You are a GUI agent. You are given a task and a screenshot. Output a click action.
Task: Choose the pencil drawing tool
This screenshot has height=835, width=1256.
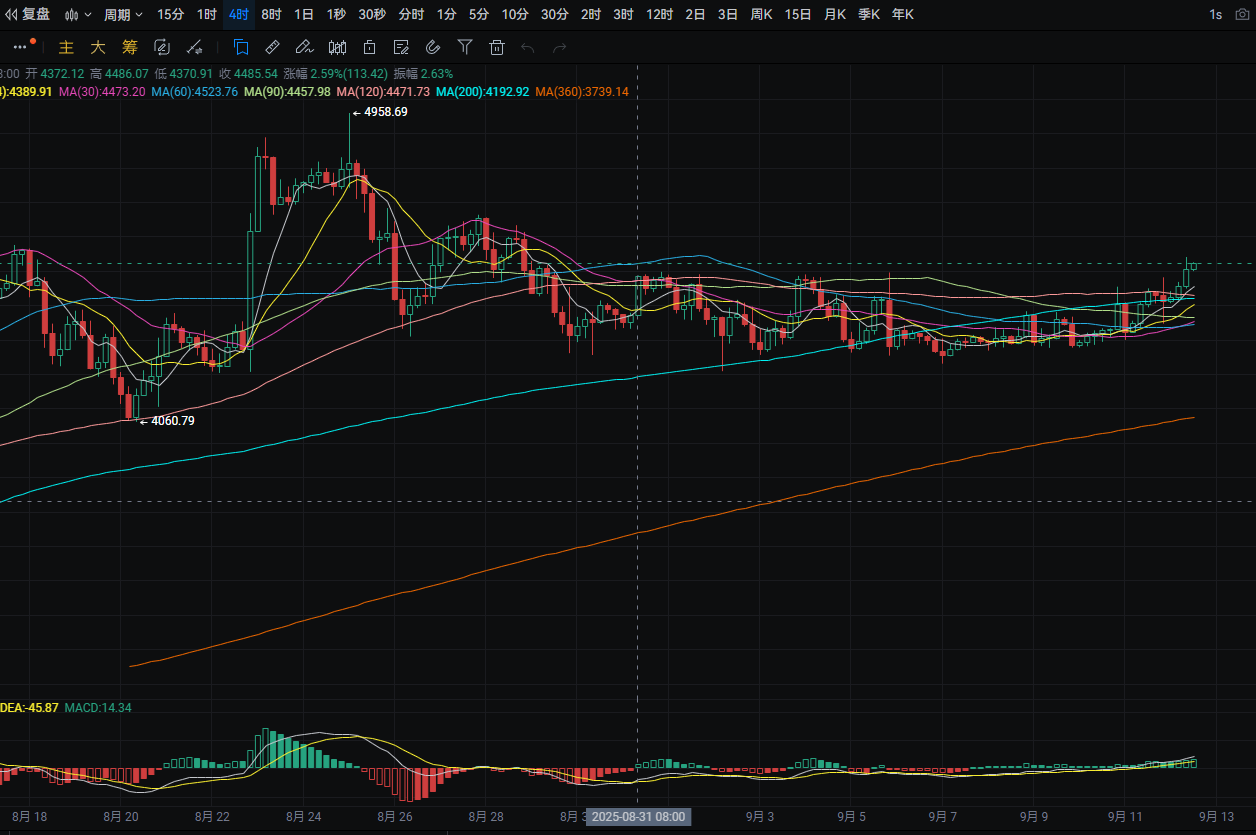pyautogui.click(x=305, y=47)
